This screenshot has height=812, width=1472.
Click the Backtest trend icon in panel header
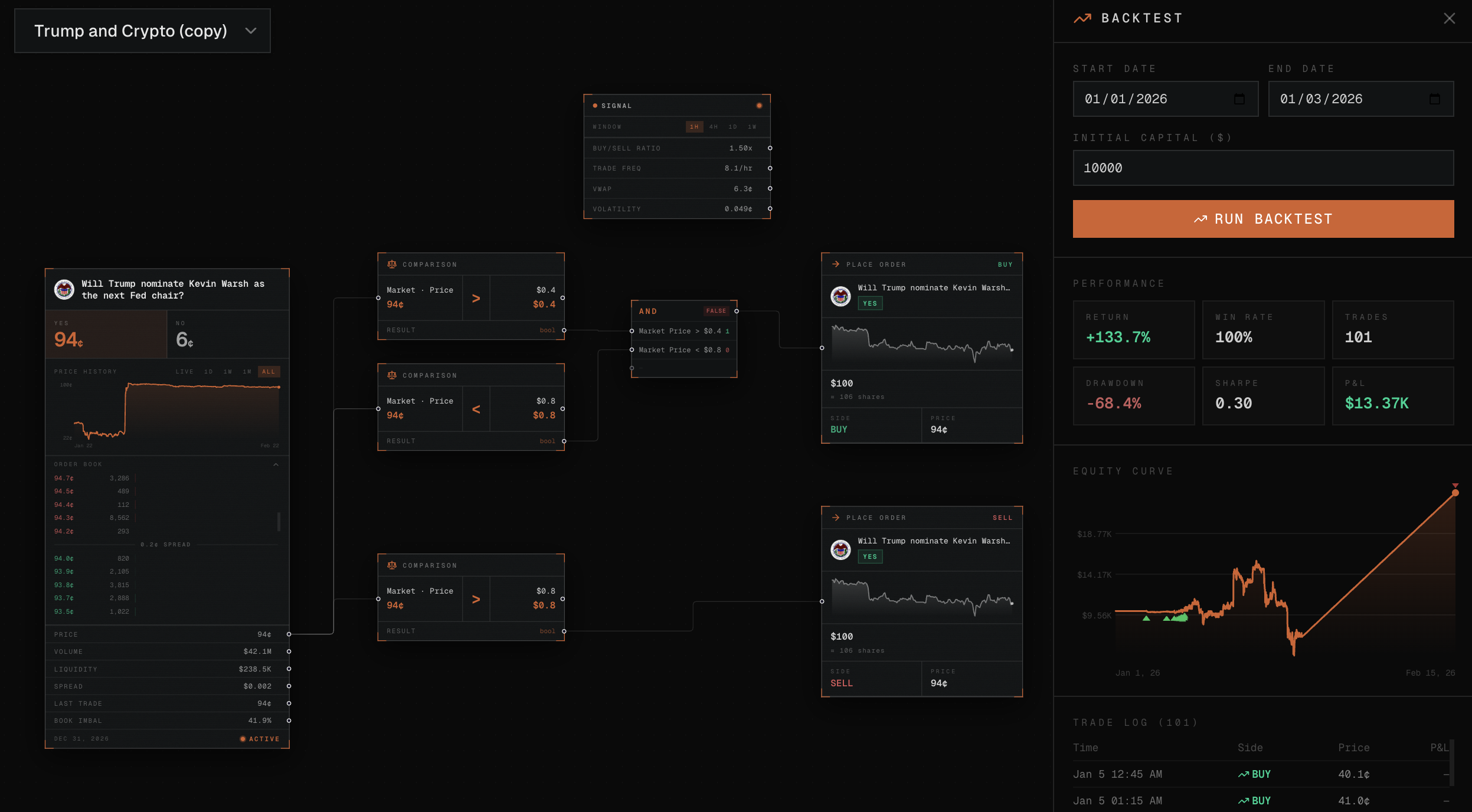tap(1082, 18)
